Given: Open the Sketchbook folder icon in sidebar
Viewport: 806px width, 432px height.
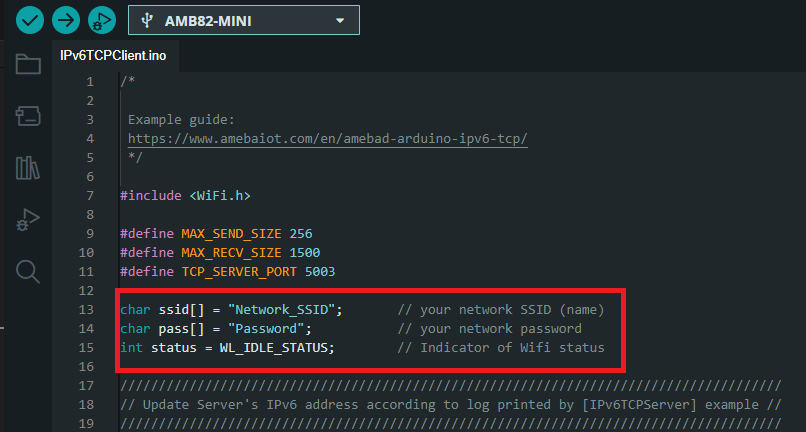Looking at the screenshot, I should coord(28,65).
